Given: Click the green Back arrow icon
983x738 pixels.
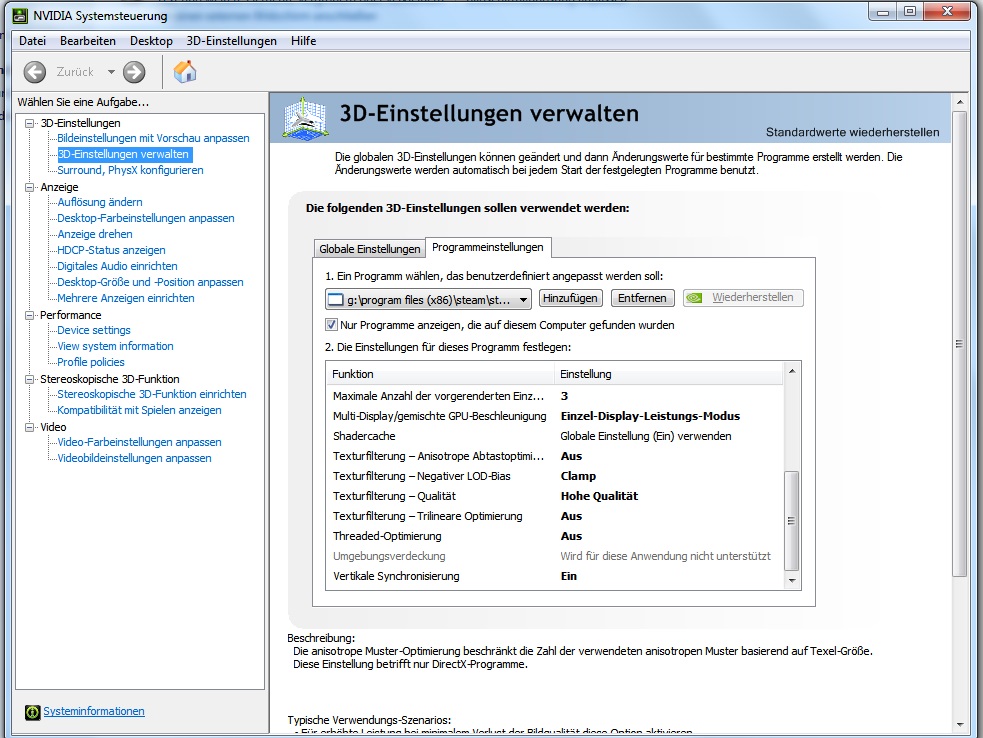Looking at the screenshot, I should click(35, 72).
